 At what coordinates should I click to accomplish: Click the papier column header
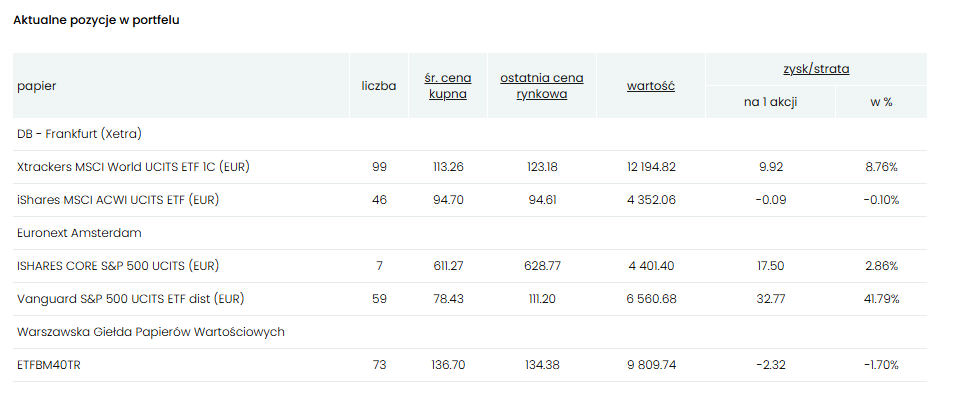(37, 86)
